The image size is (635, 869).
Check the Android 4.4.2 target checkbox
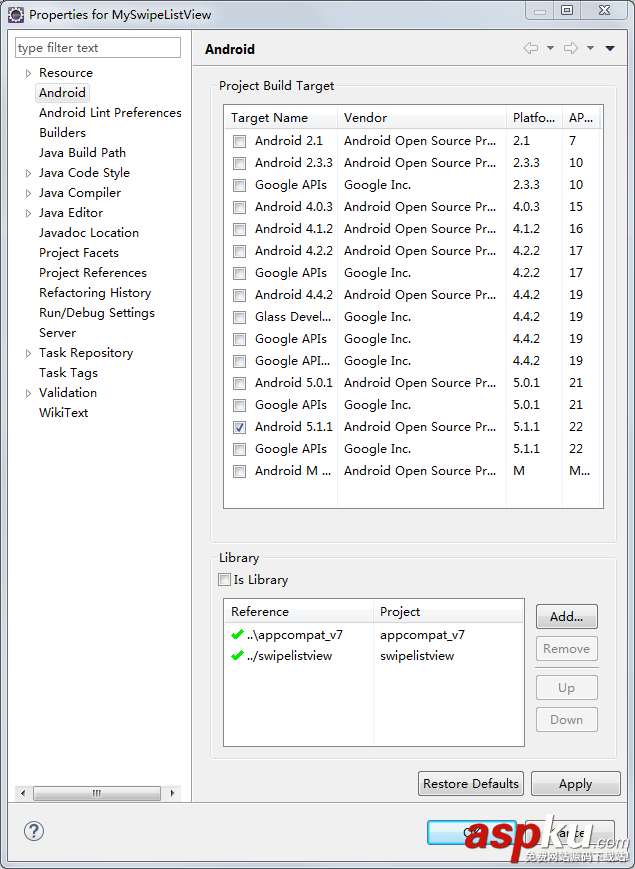coord(239,295)
